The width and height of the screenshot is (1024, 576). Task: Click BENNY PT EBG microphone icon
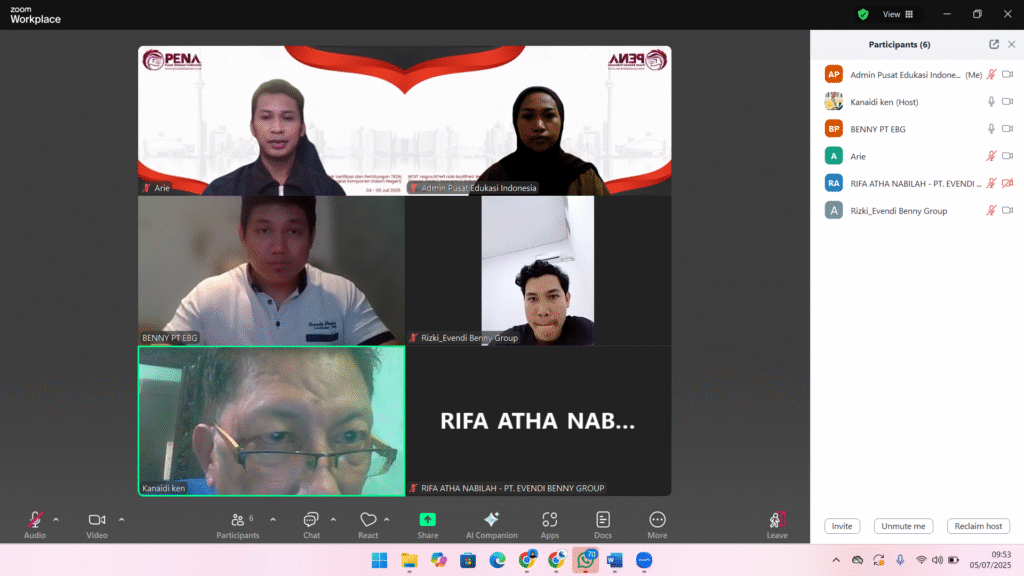pyautogui.click(x=991, y=129)
